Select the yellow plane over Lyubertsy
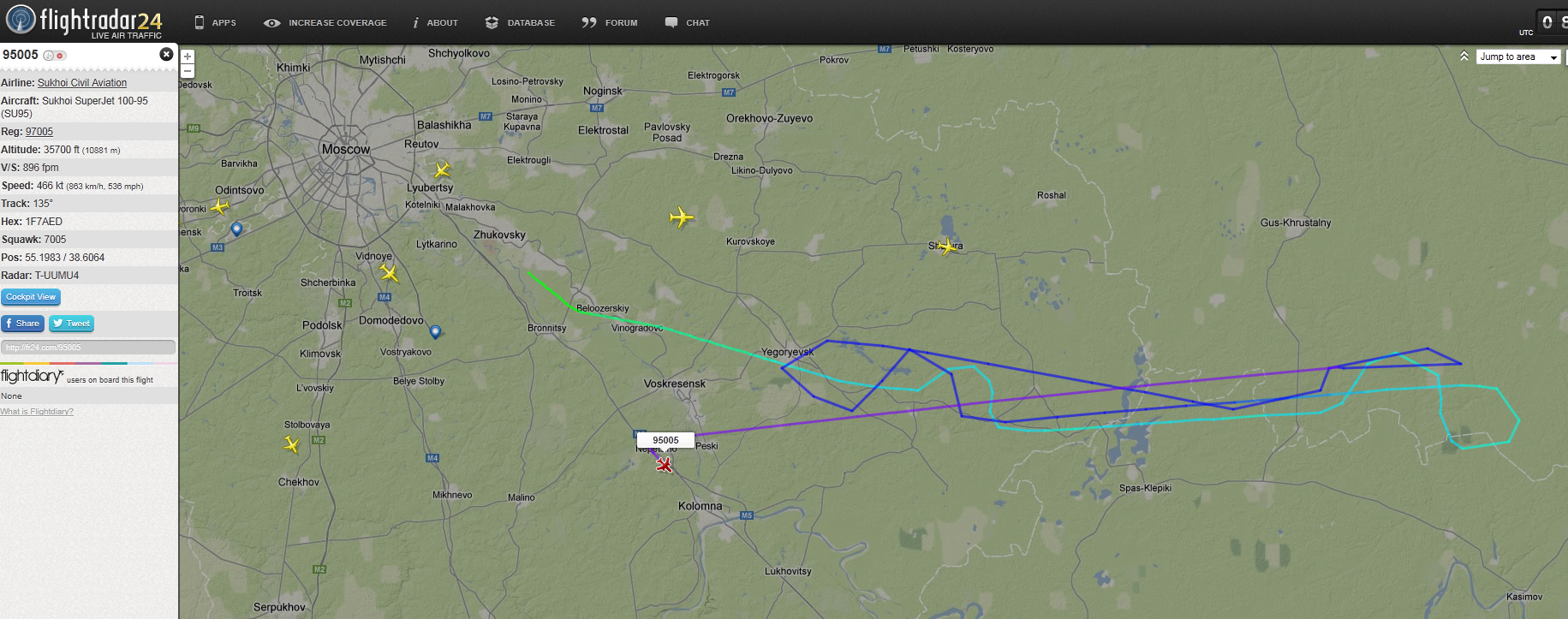This screenshot has height=619, width=1568. [x=442, y=170]
